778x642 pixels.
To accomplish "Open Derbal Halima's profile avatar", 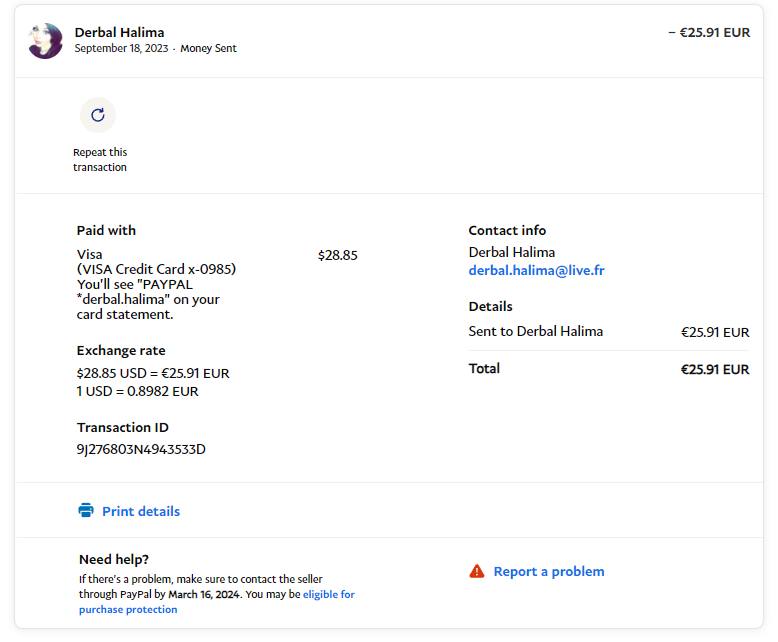I will 45,40.
